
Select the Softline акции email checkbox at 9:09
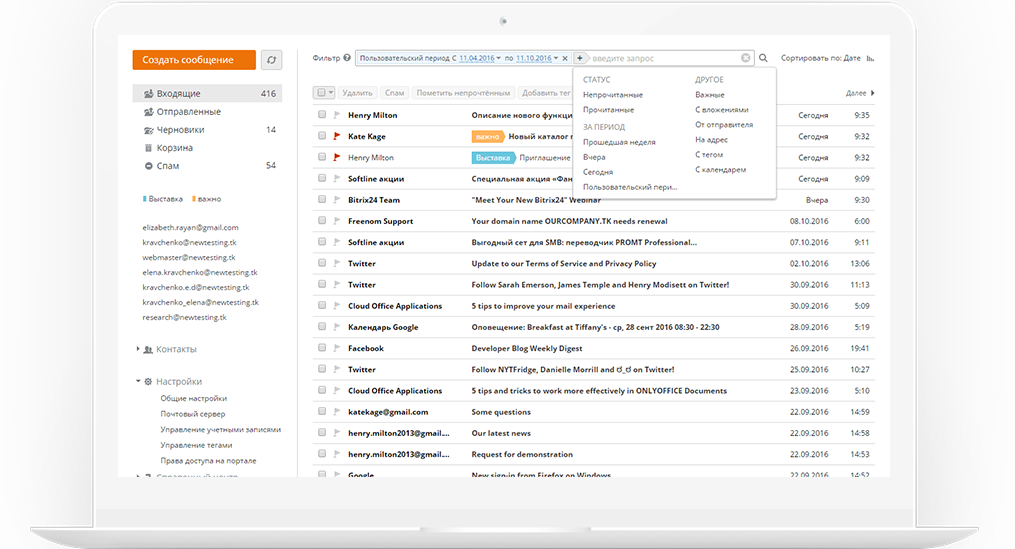point(322,179)
